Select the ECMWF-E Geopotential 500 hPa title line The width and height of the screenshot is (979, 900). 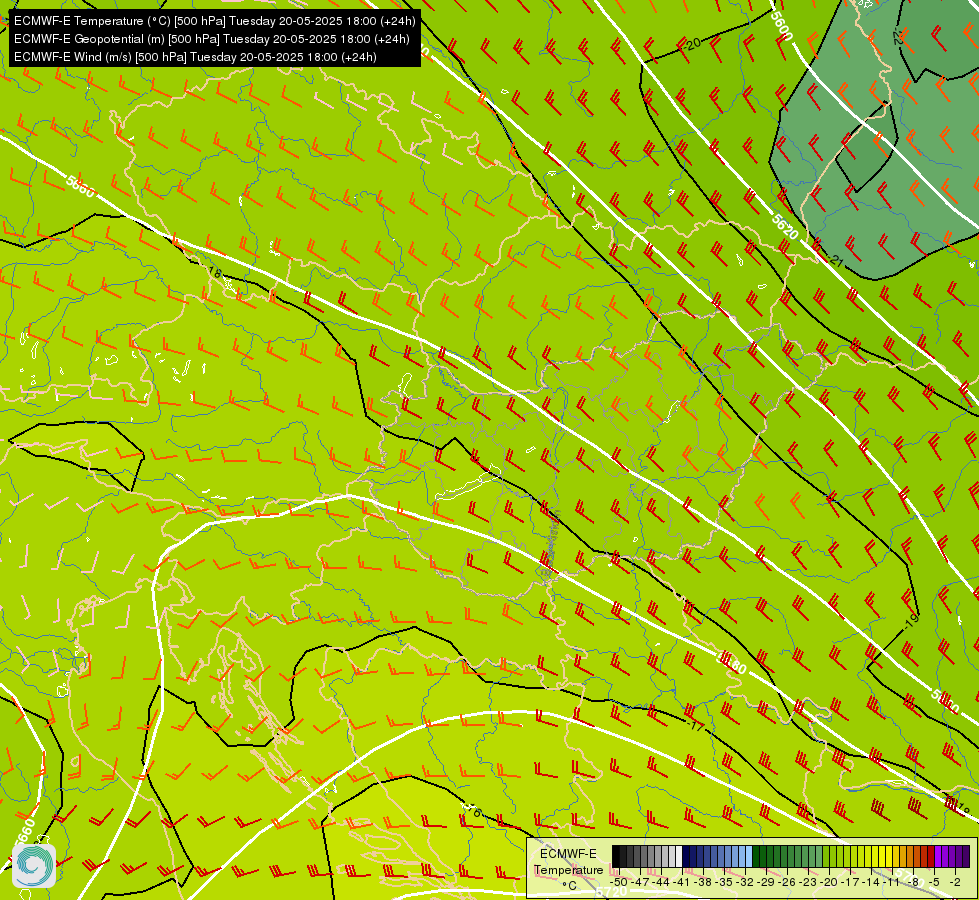pos(212,39)
